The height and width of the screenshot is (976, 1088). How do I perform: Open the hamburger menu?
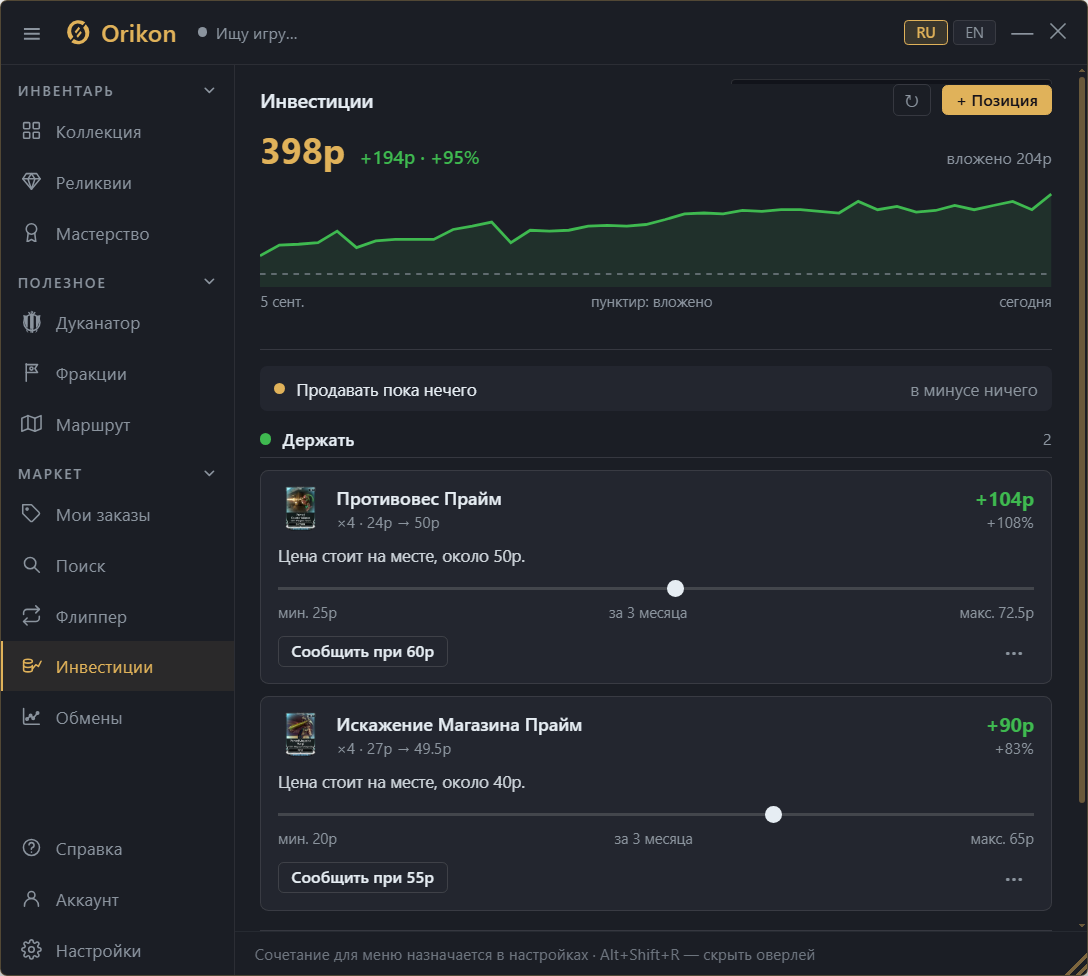(32, 33)
